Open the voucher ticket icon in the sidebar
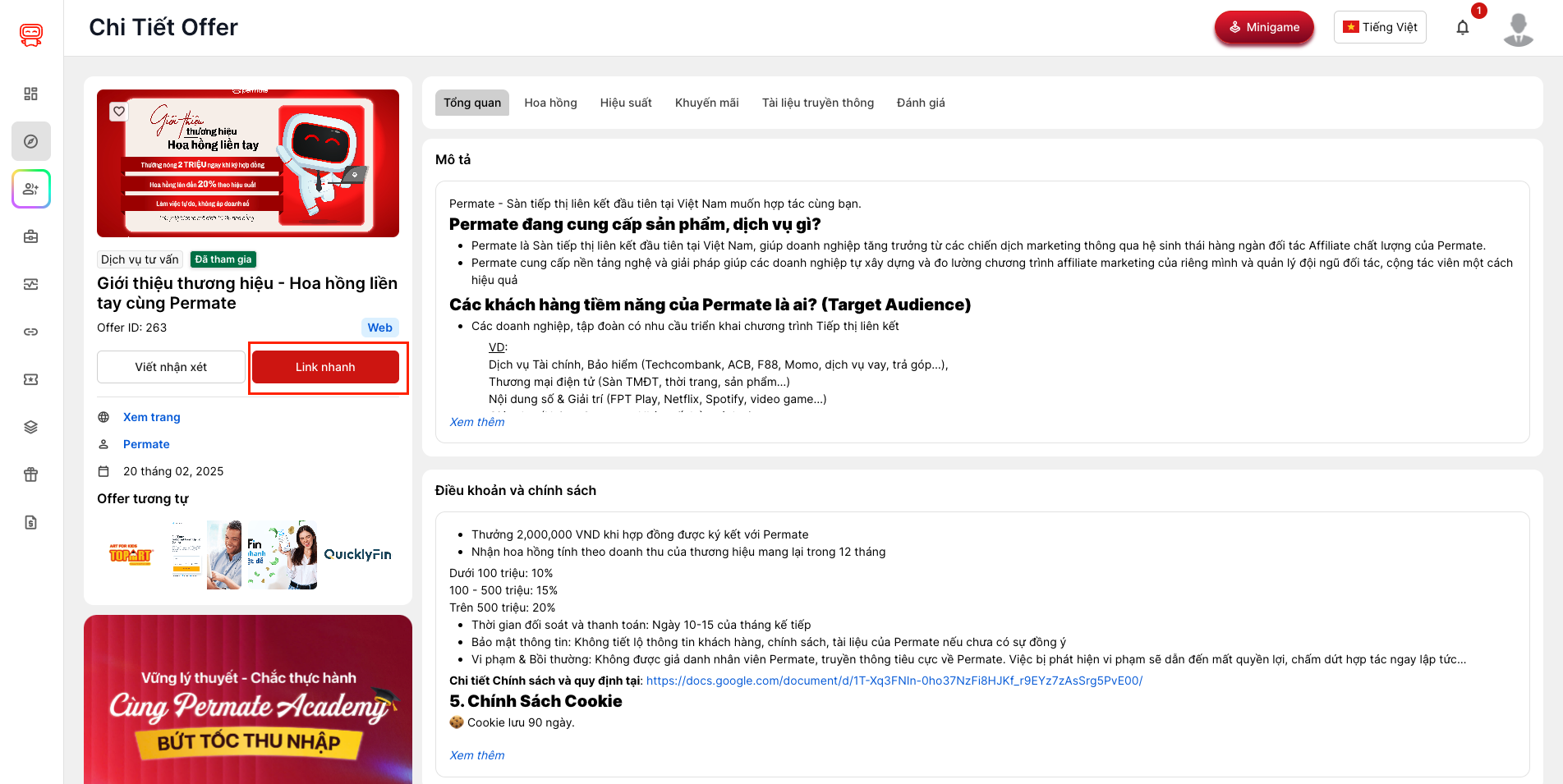Screen dimensions: 1563x784 click(x=31, y=379)
